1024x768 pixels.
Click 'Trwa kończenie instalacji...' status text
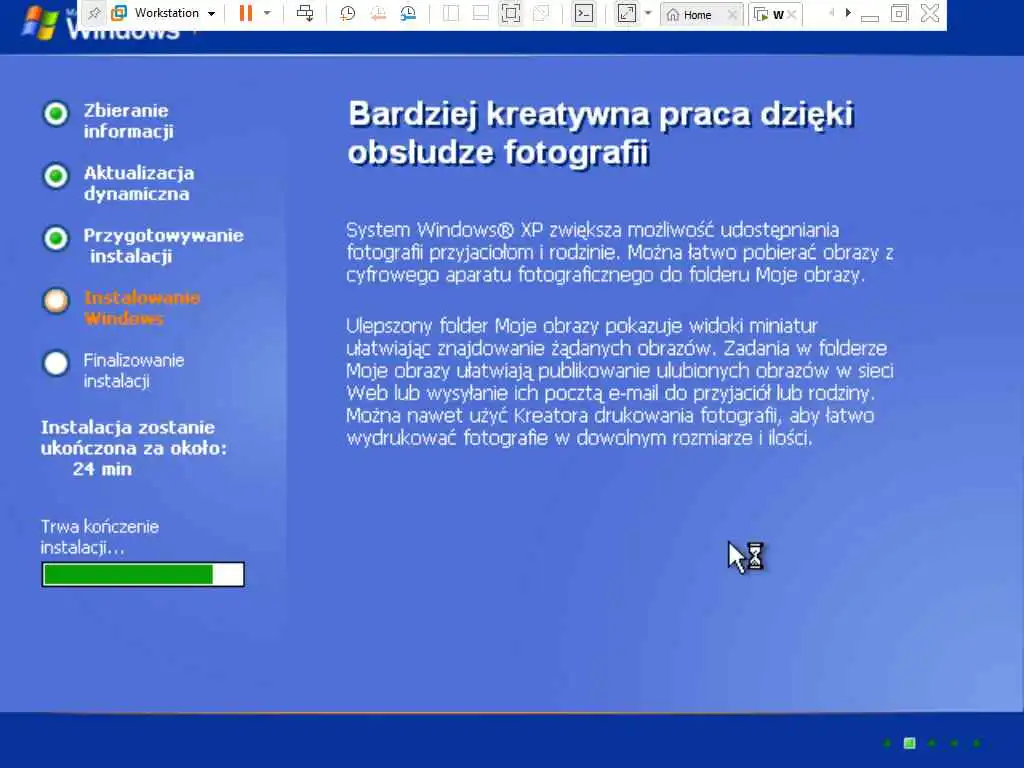point(100,537)
